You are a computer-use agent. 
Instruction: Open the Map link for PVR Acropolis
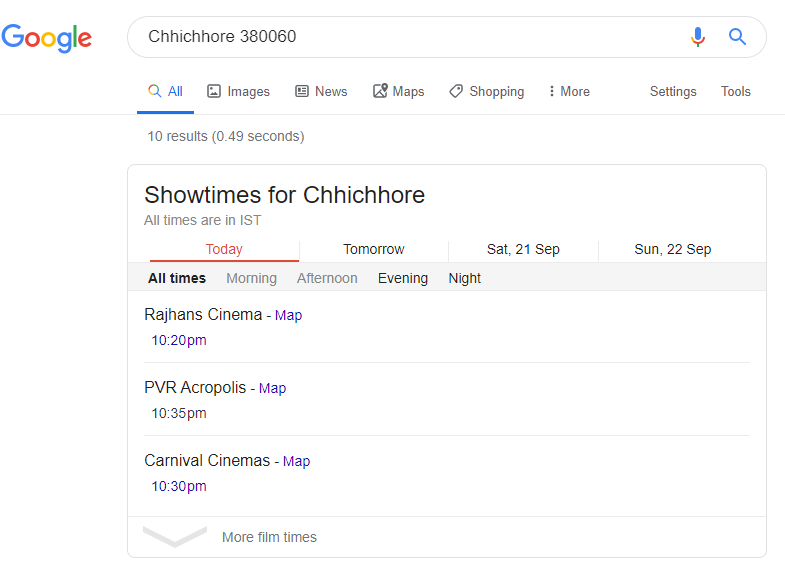point(272,388)
